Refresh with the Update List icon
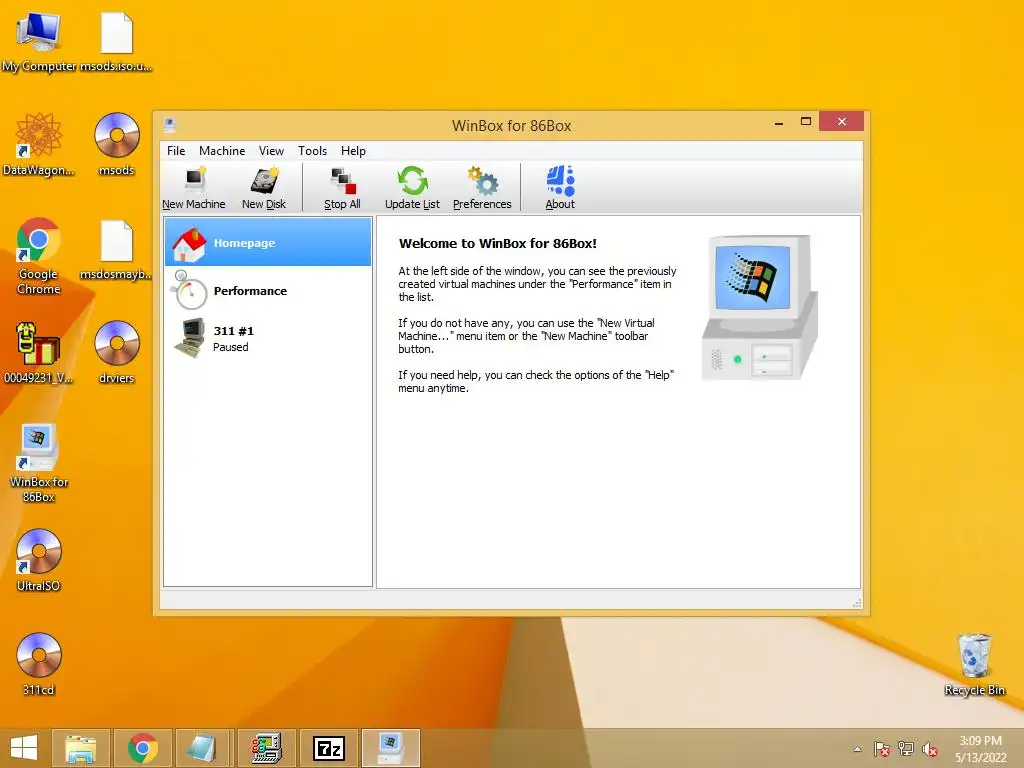Viewport: 1024px width, 768px height. pyautogui.click(x=412, y=188)
